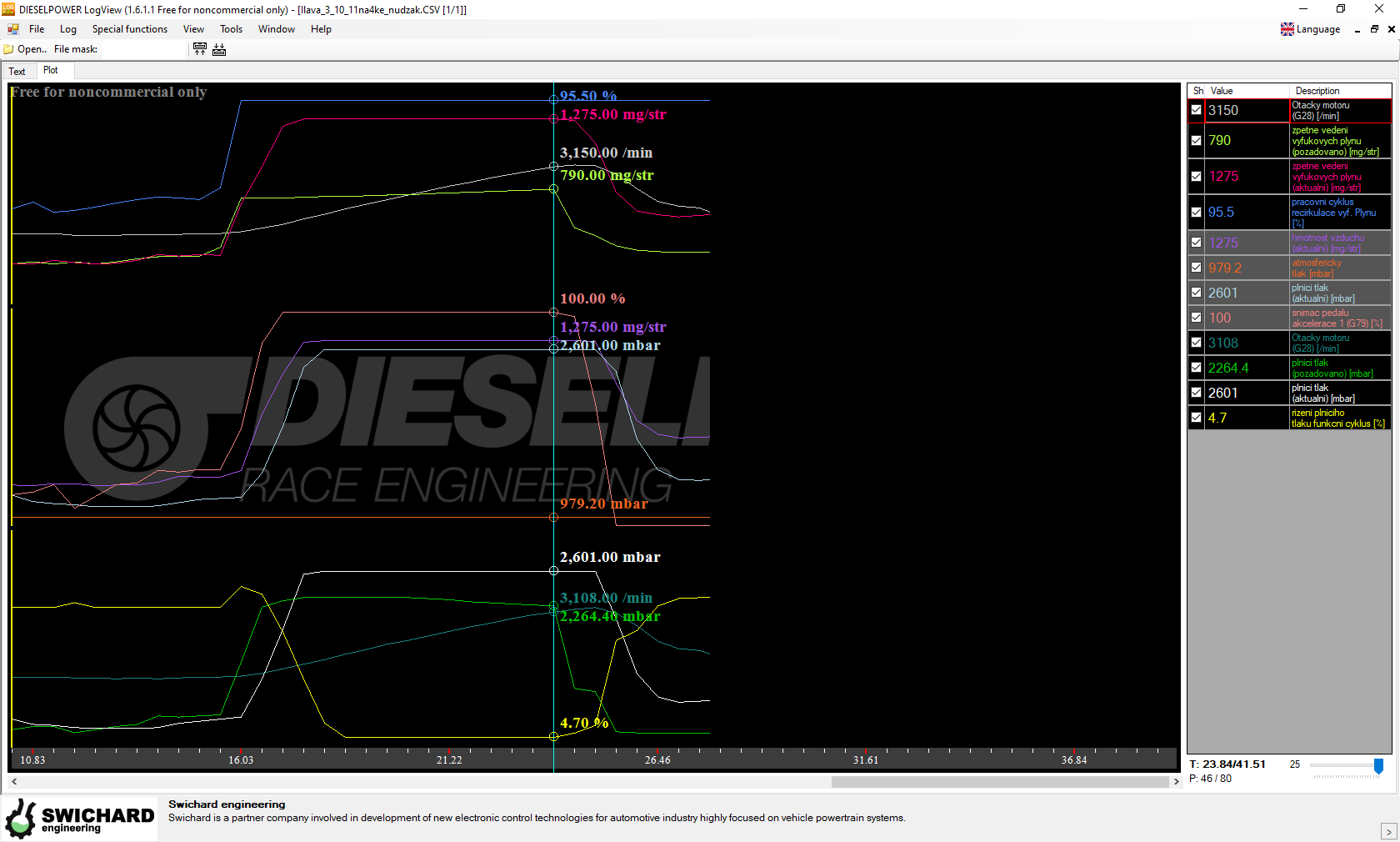Click the next banner arrow button
Viewport: 1400px width, 842px height.
1388,831
